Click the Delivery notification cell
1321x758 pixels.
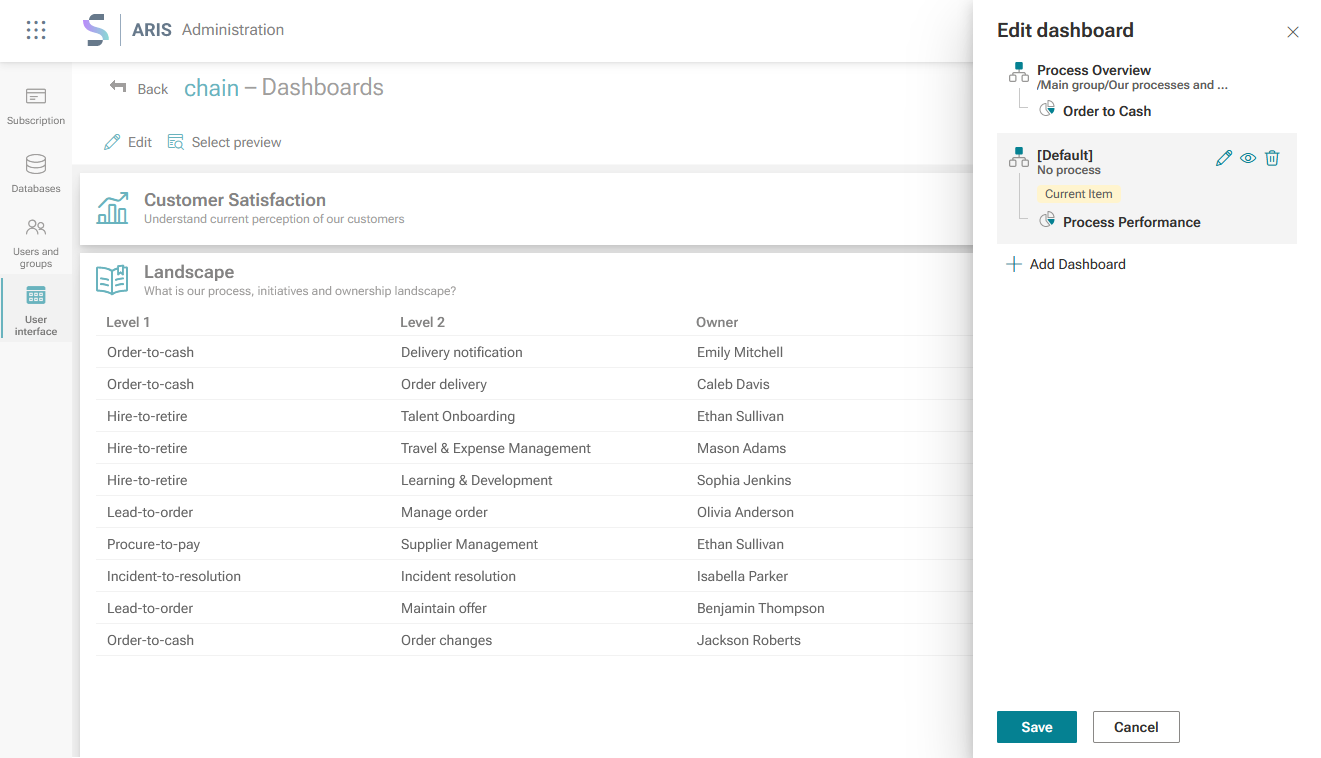pyautogui.click(x=462, y=352)
